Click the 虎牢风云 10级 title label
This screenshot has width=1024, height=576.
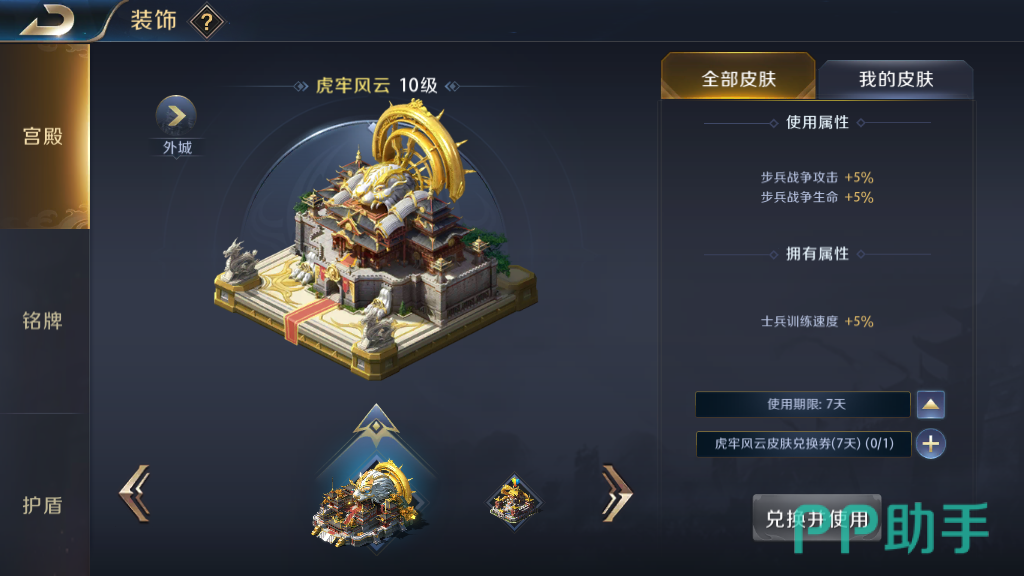pos(377,86)
